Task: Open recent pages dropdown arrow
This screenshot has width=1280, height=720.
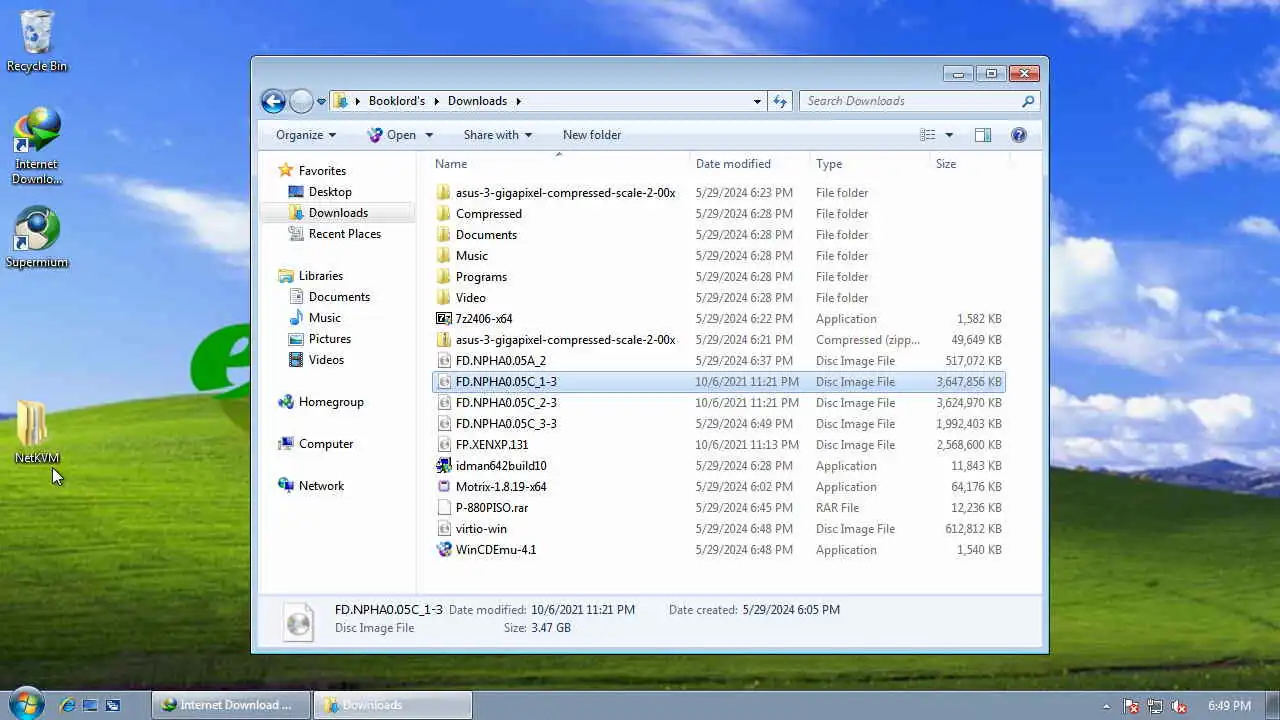Action: point(321,101)
